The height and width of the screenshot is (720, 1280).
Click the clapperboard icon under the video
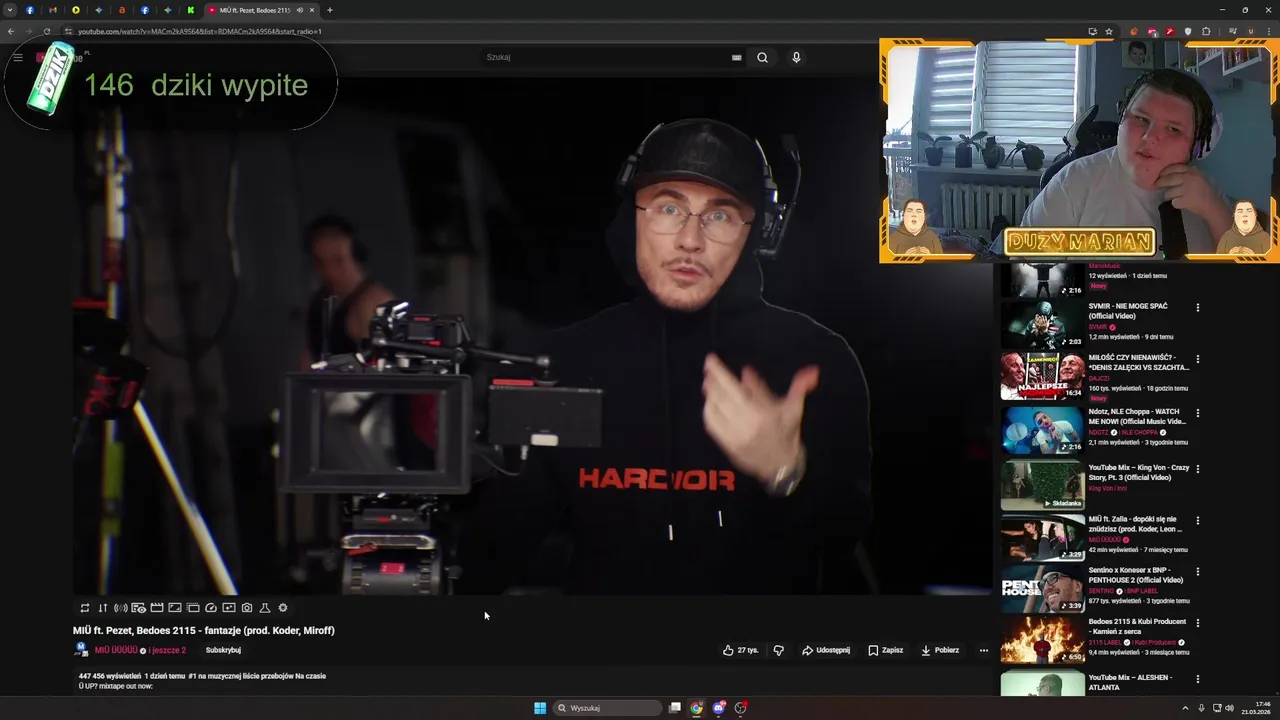[x=156, y=608]
